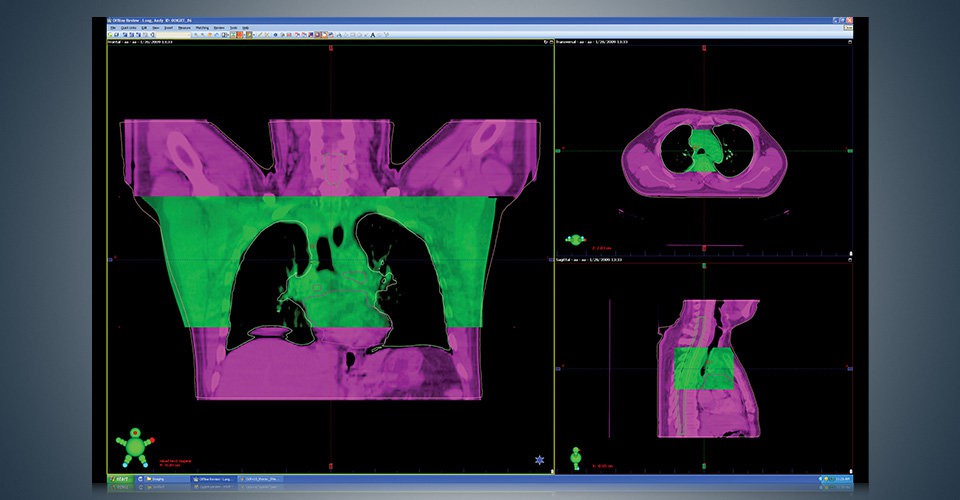
Task: Maximize the frontal view using its header icon
Action: tap(550, 42)
